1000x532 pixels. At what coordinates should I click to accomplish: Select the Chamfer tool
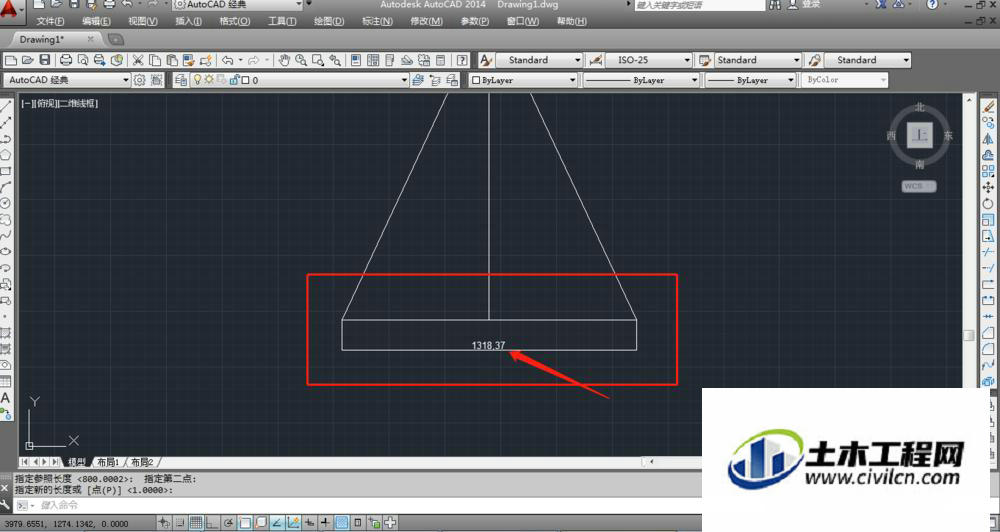click(x=988, y=333)
